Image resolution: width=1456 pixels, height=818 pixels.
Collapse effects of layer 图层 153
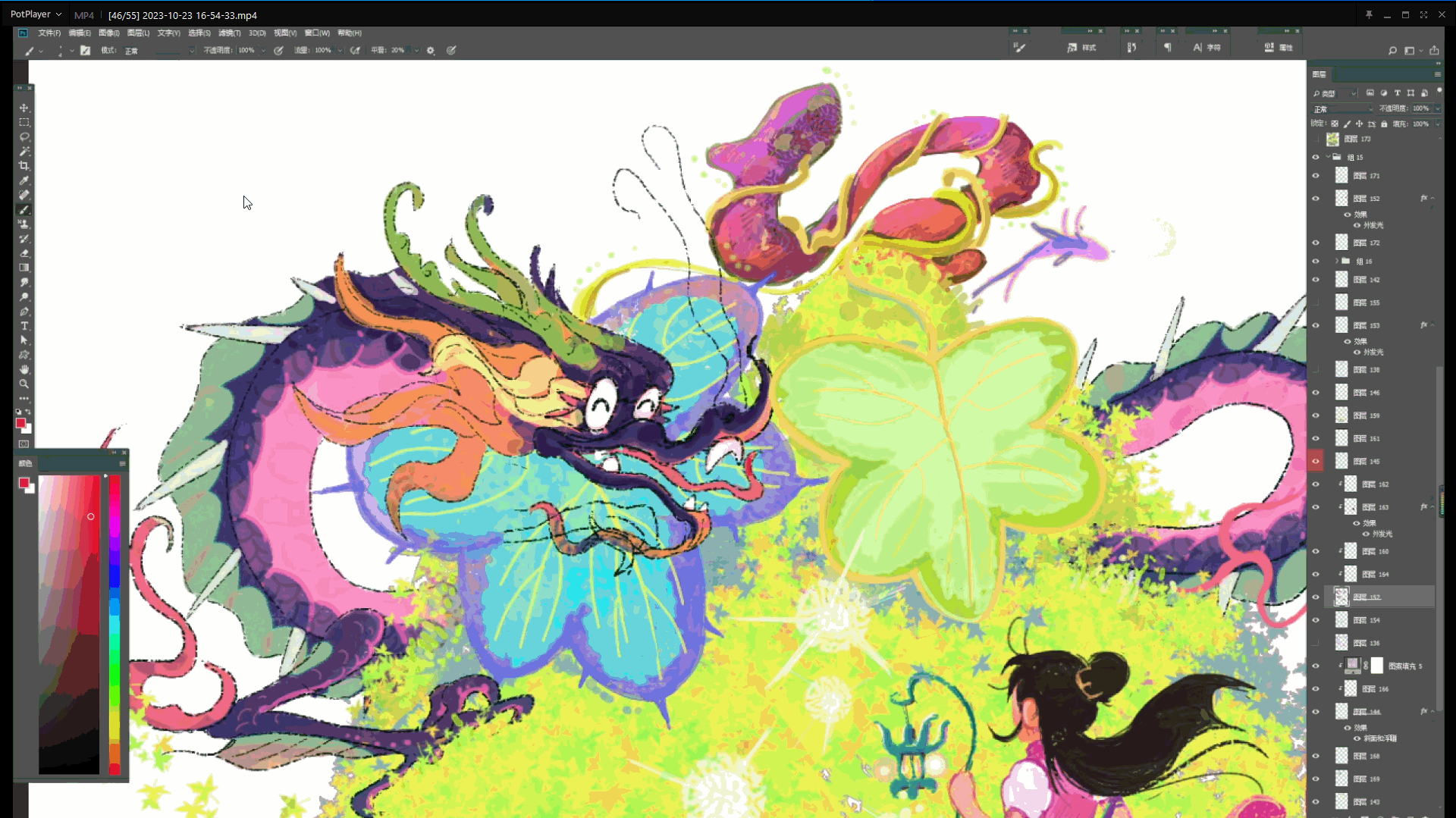[x=1432, y=325]
